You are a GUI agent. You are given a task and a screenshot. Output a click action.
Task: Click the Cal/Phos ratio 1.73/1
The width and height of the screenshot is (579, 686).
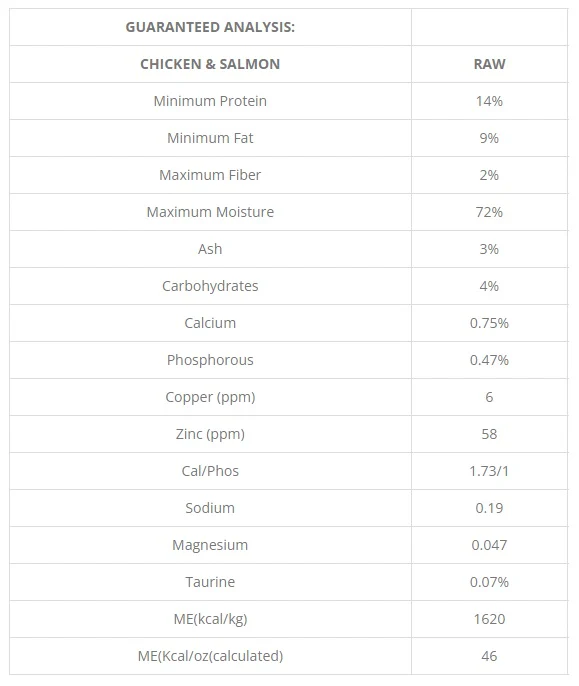pyautogui.click(x=489, y=471)
